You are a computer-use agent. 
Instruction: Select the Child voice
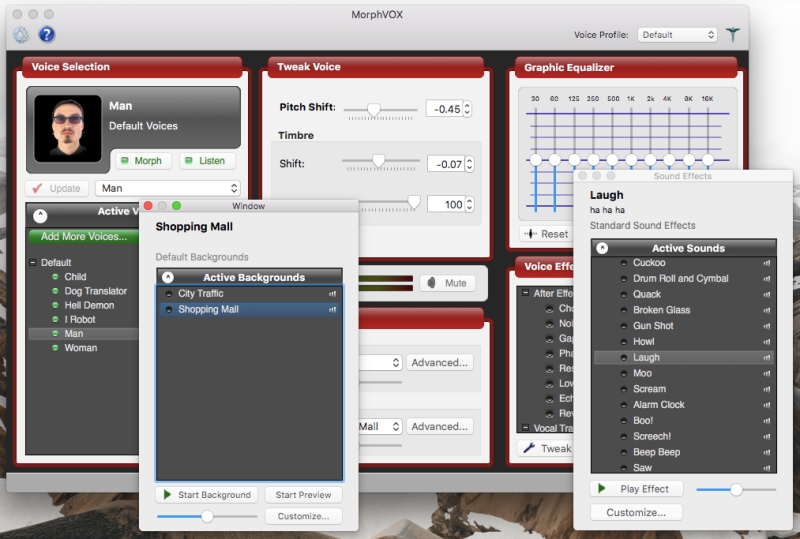tap(75, 277)
